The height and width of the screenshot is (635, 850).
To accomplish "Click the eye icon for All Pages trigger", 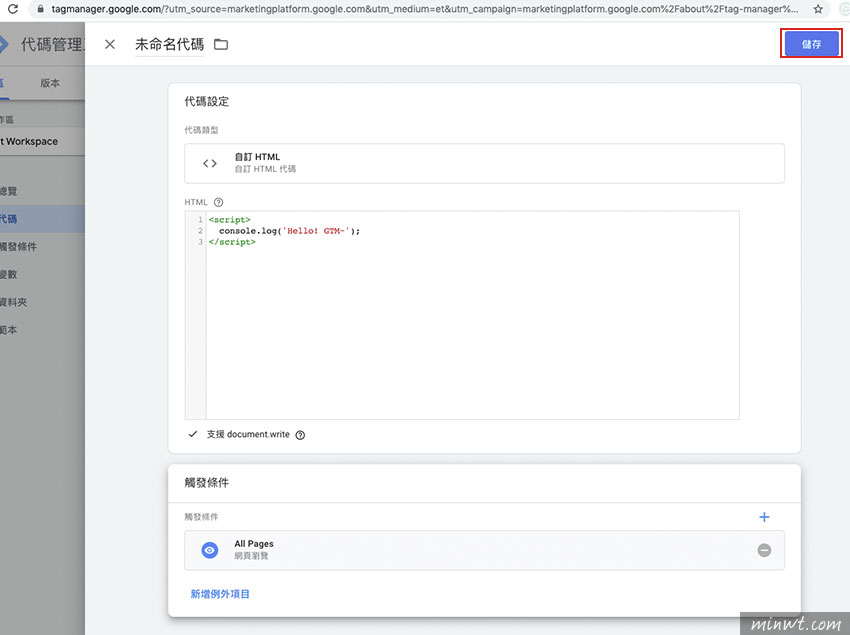I will 210,550.
